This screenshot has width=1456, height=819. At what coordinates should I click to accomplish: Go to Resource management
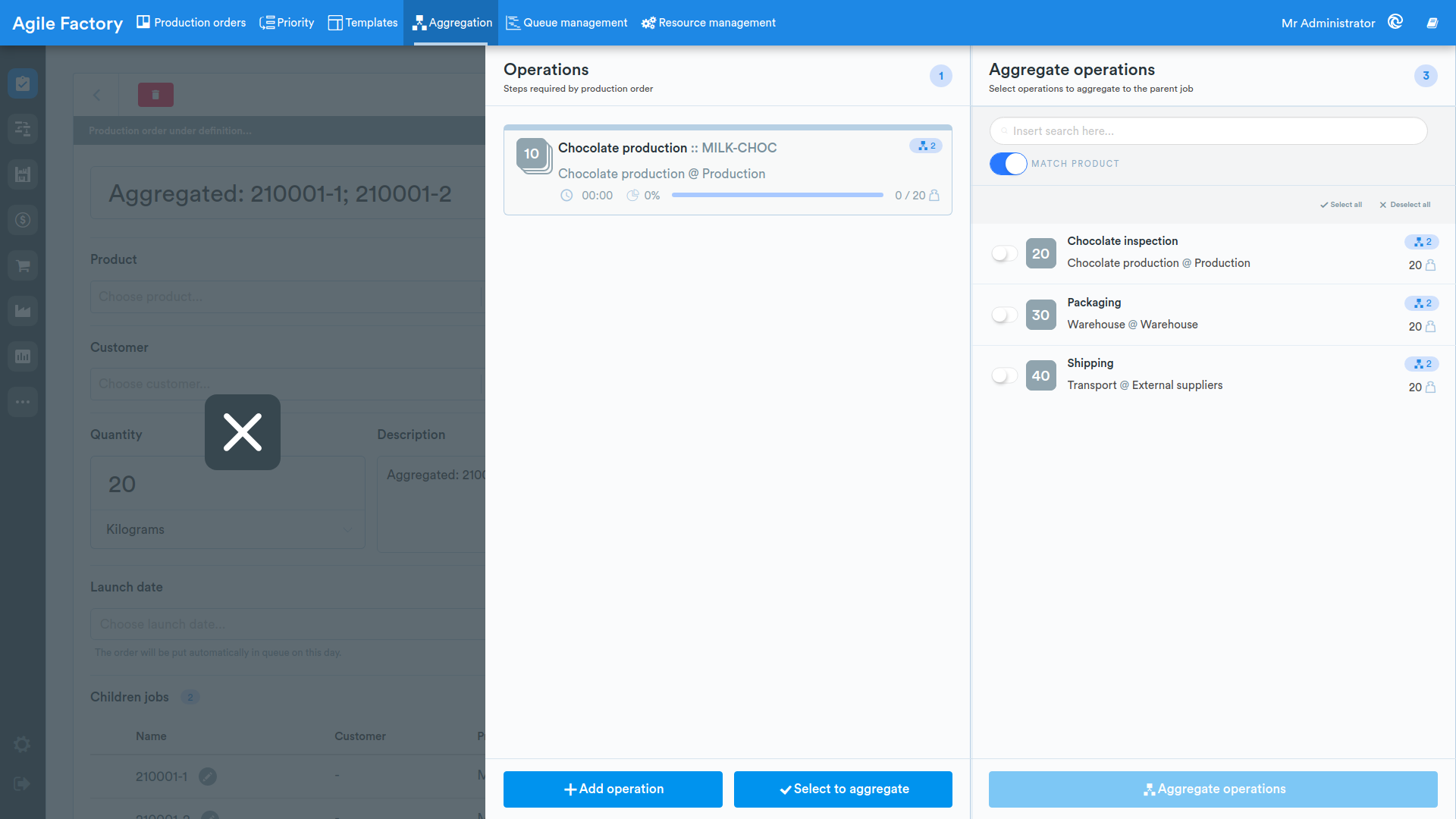(x=708, y=23)
